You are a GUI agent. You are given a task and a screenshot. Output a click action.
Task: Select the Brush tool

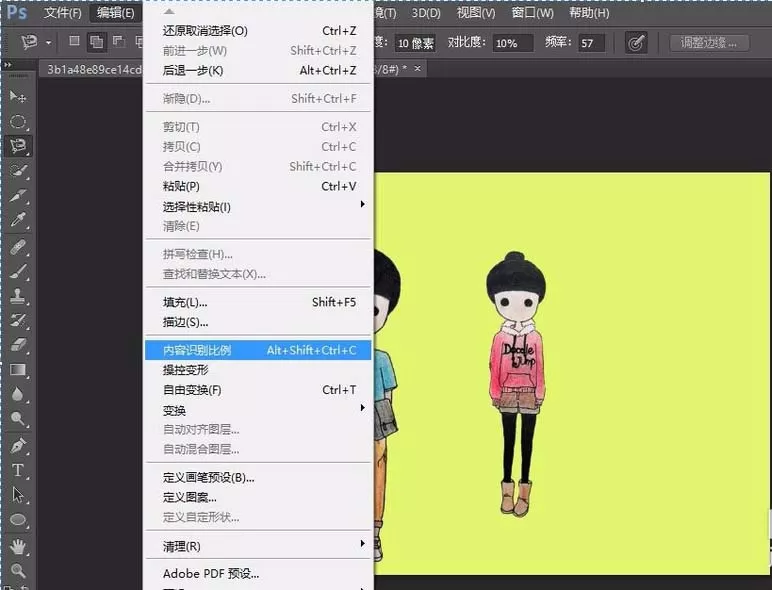(18, 271)
